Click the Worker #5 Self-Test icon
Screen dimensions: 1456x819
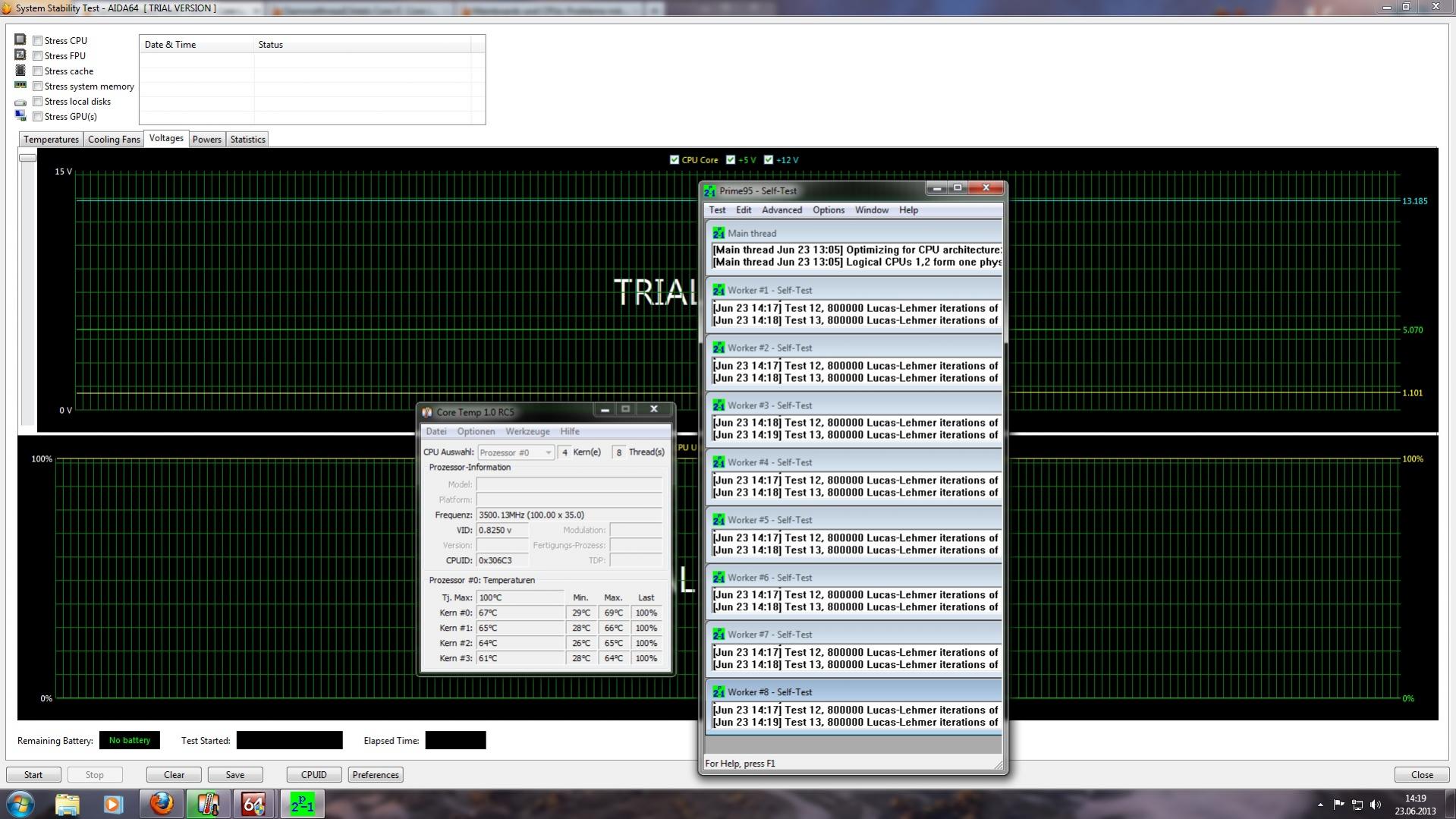[x=719, y=520]
